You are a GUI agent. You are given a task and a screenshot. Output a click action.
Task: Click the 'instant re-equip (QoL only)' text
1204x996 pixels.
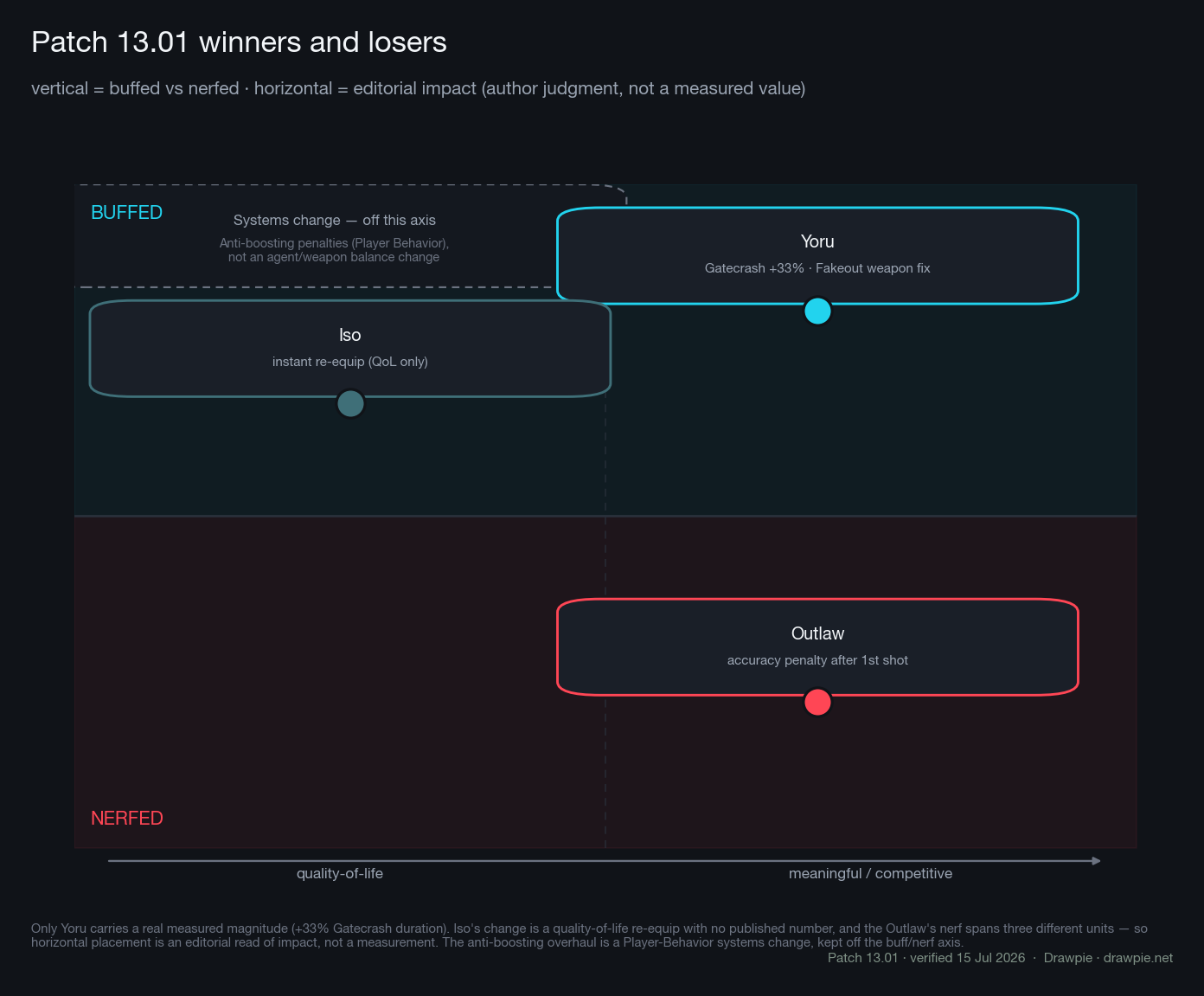pos(350,362)
